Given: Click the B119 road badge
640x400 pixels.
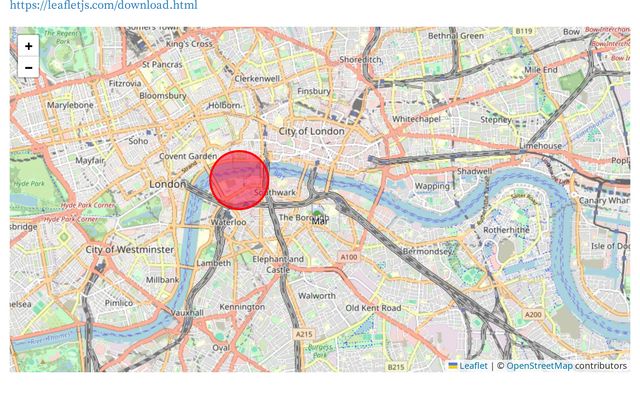Looking at the screenshot, I should coord(524,31).
